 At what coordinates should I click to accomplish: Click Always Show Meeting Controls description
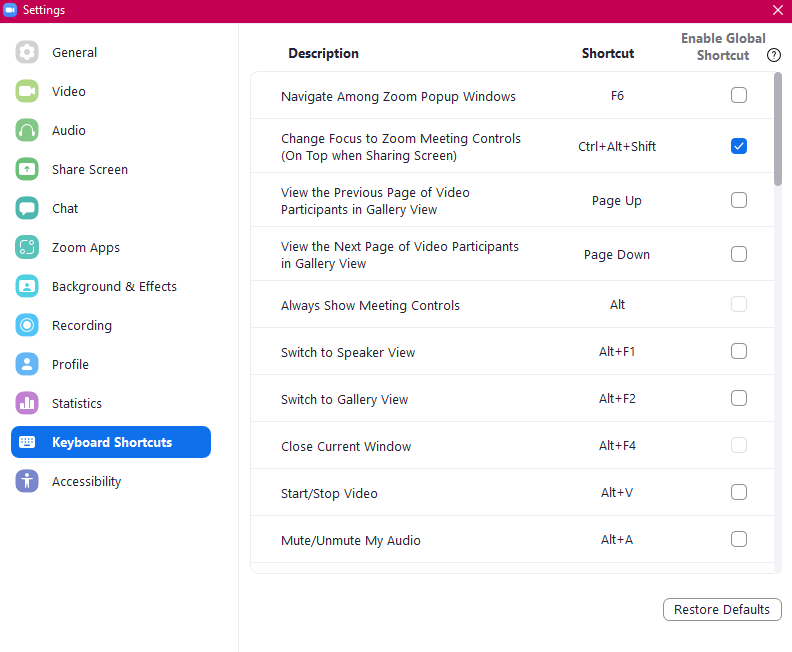coord(370,306)
